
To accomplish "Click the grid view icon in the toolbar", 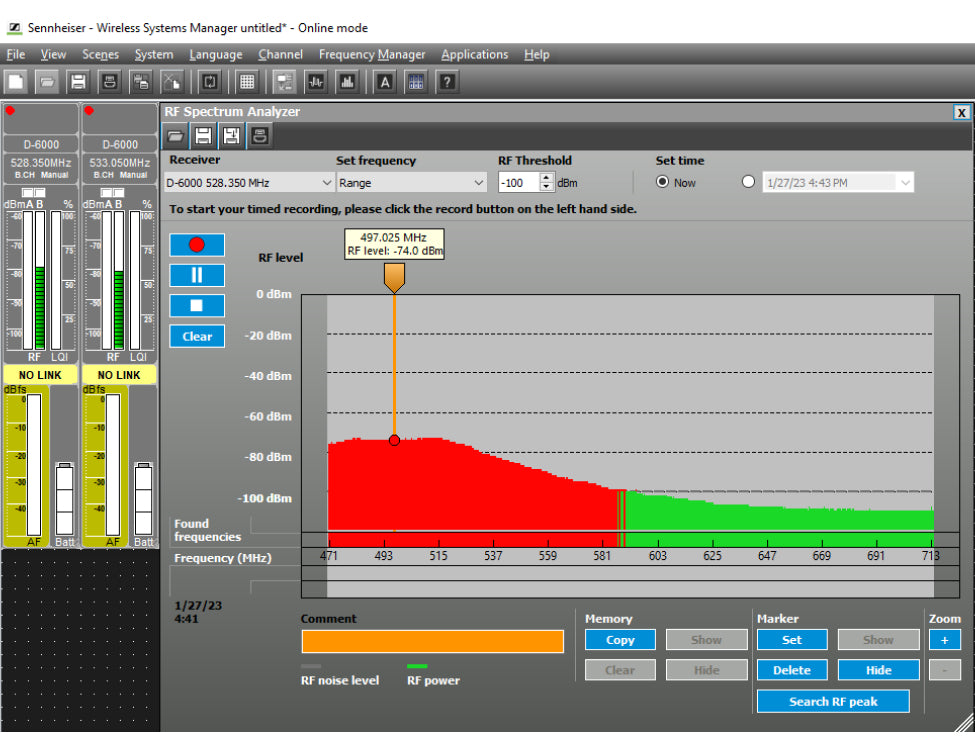I will (x=247, y=82).
